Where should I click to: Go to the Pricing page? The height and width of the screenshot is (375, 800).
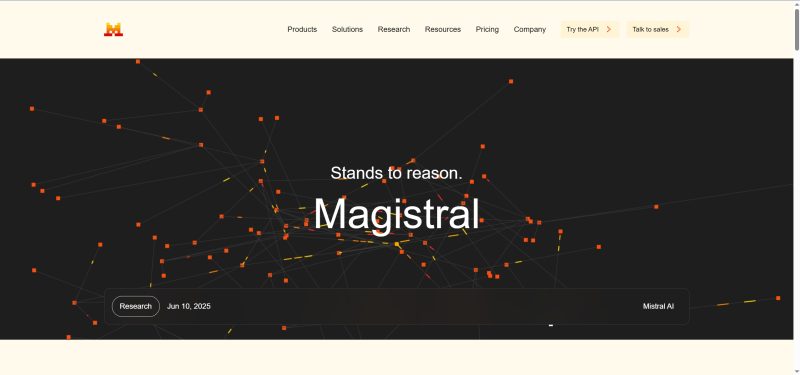[487, 30]
